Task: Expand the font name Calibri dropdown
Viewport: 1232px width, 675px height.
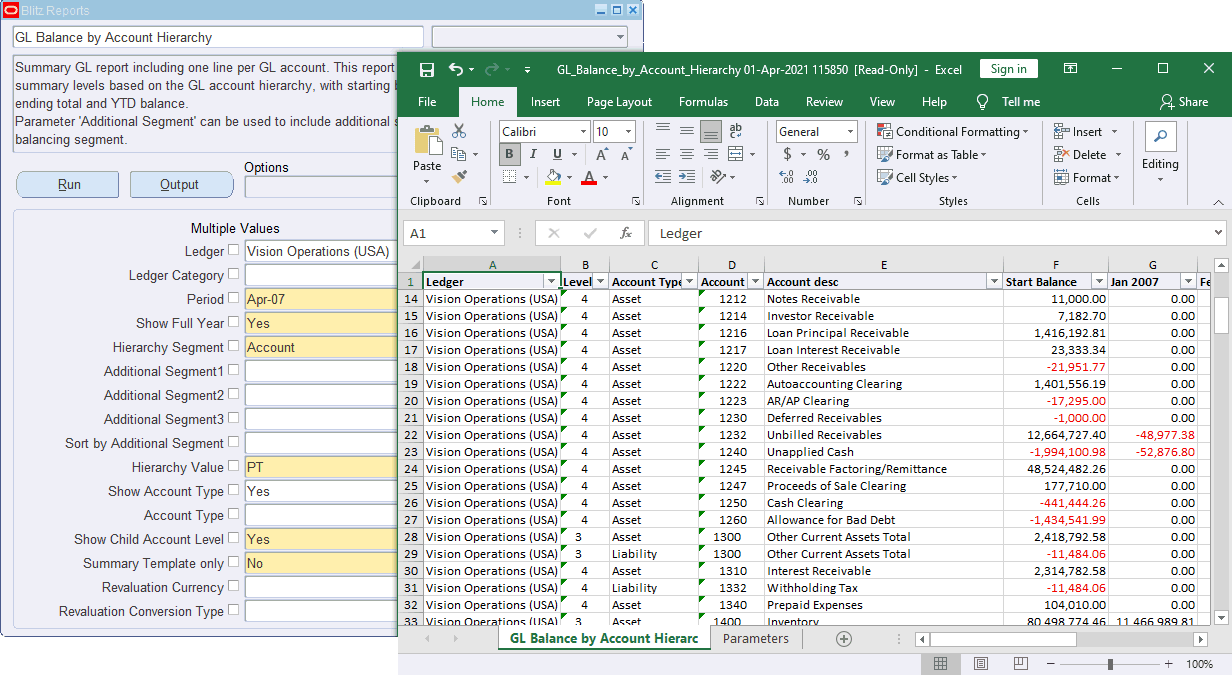Action: [x=583, y=132]
